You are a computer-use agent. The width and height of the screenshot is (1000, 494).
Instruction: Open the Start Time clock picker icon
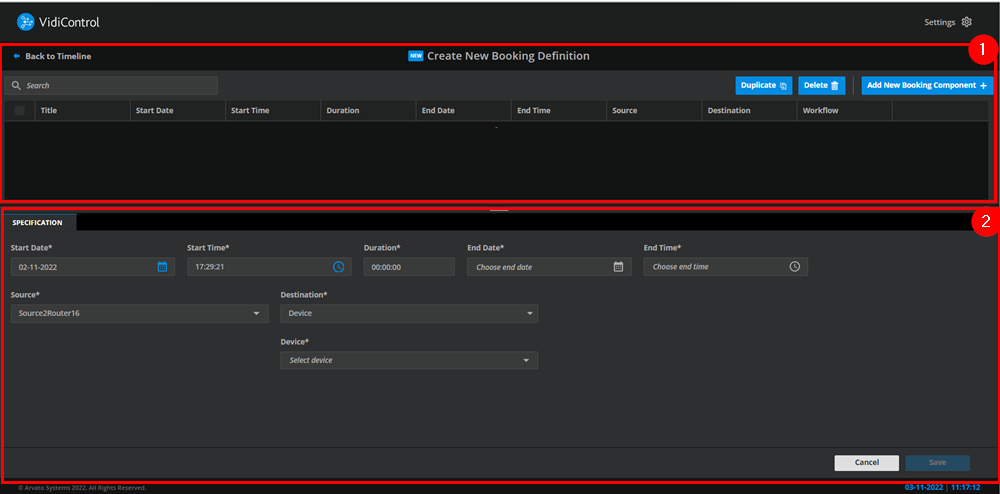[338, 267]
